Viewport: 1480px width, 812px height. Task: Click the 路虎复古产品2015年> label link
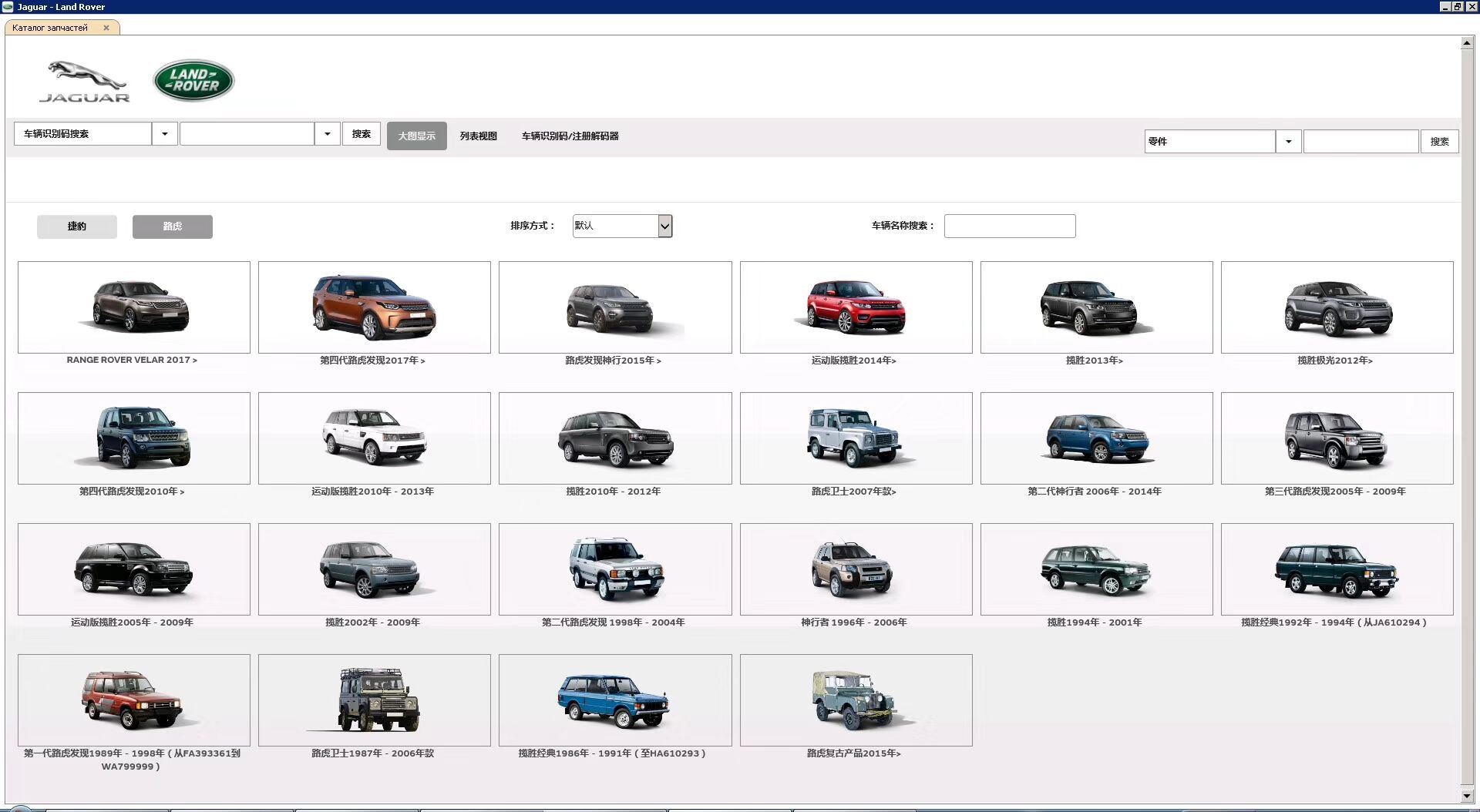(x=854, y=753)
